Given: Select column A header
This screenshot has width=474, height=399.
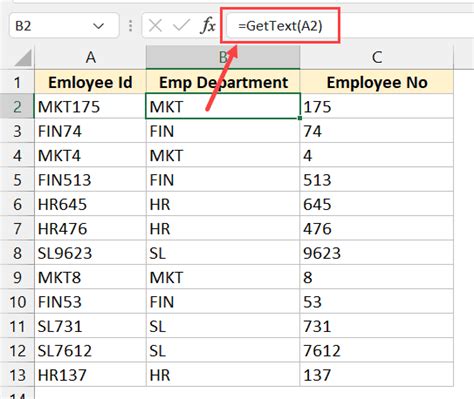Looking at the screenshot, I should point(90,57).
